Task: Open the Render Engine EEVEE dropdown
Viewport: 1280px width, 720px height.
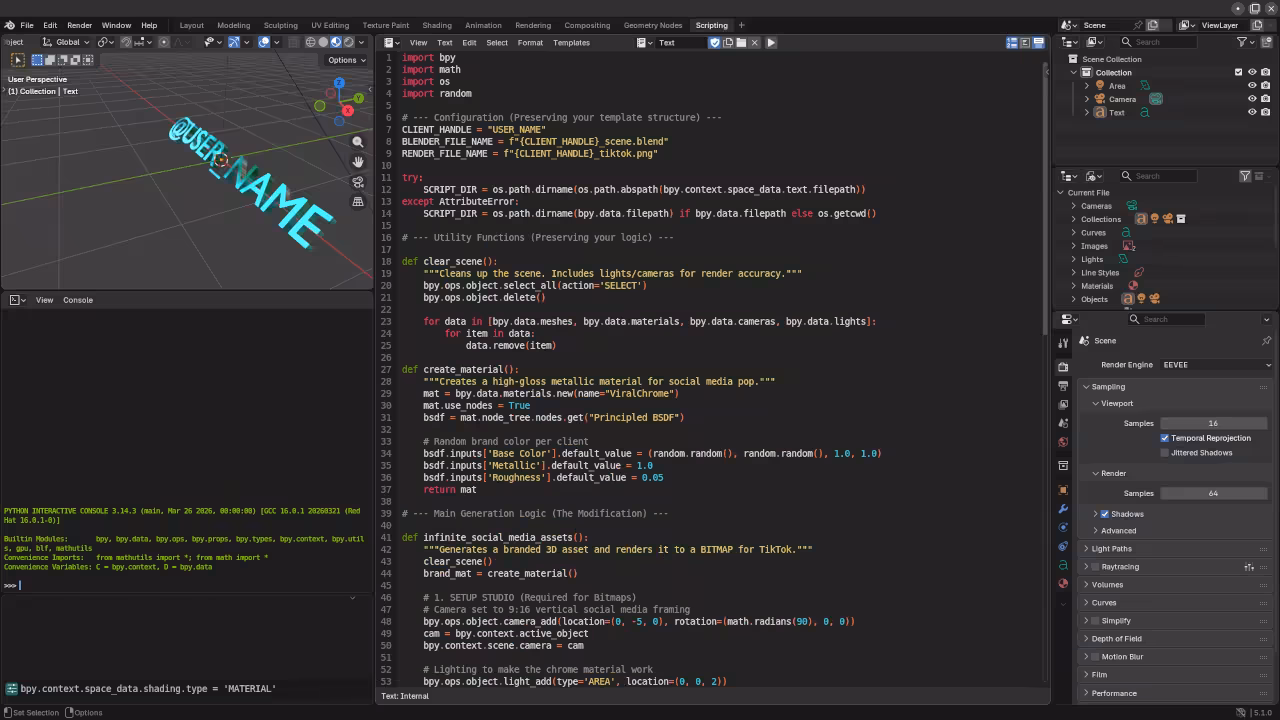Action: (x=1213, y=365)
